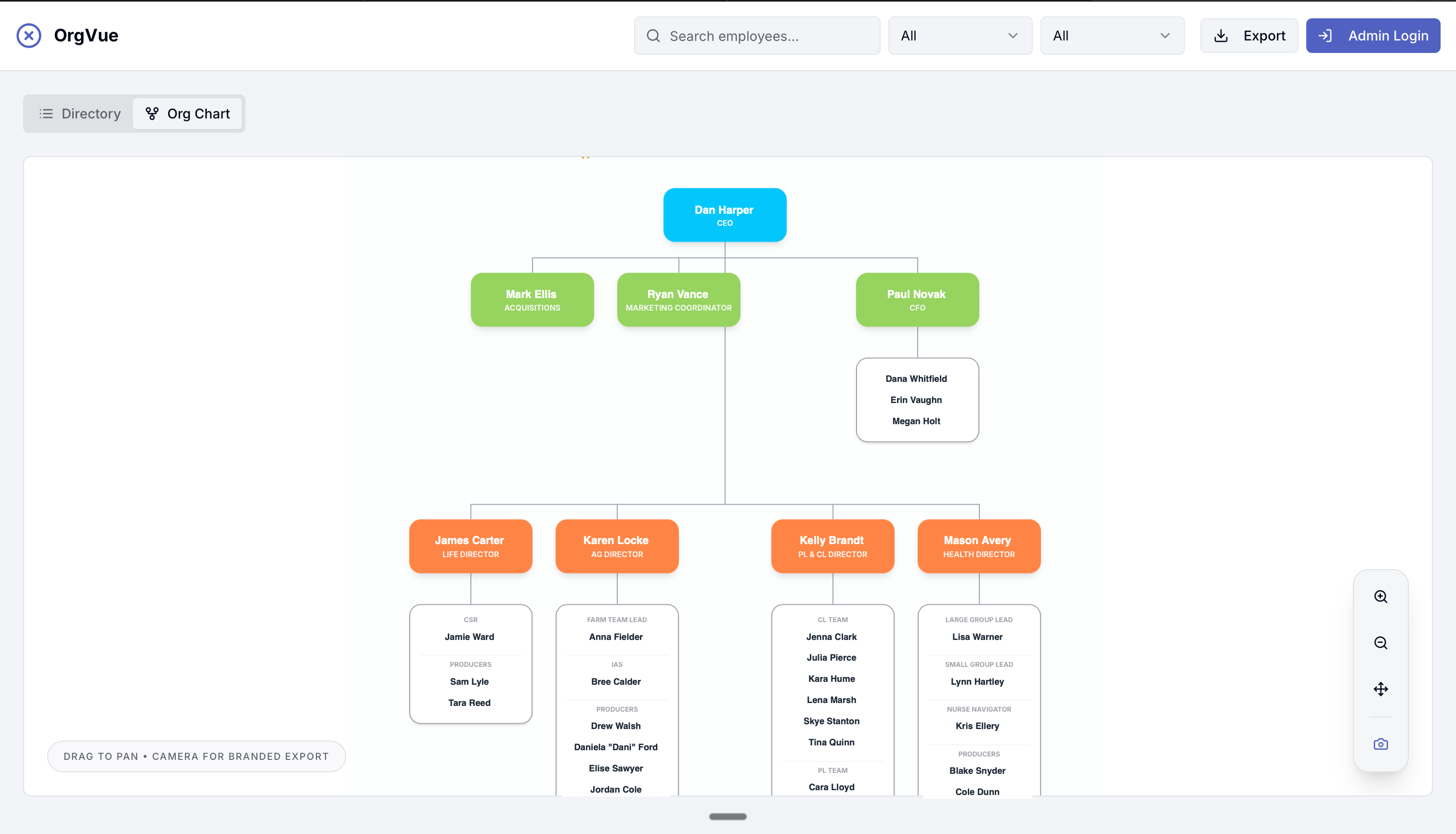Viewport: 1456px width, 834px height.
Task: Click Jordan Cole in AG producers
Action: point(616,789)
